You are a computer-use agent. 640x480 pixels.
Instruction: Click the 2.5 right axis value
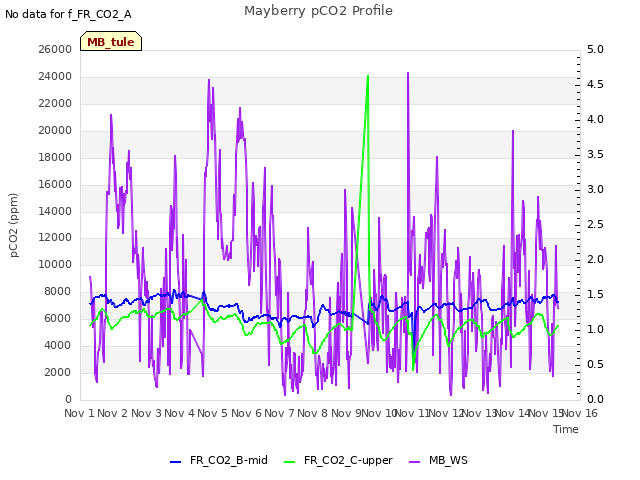tap(595, 224)
